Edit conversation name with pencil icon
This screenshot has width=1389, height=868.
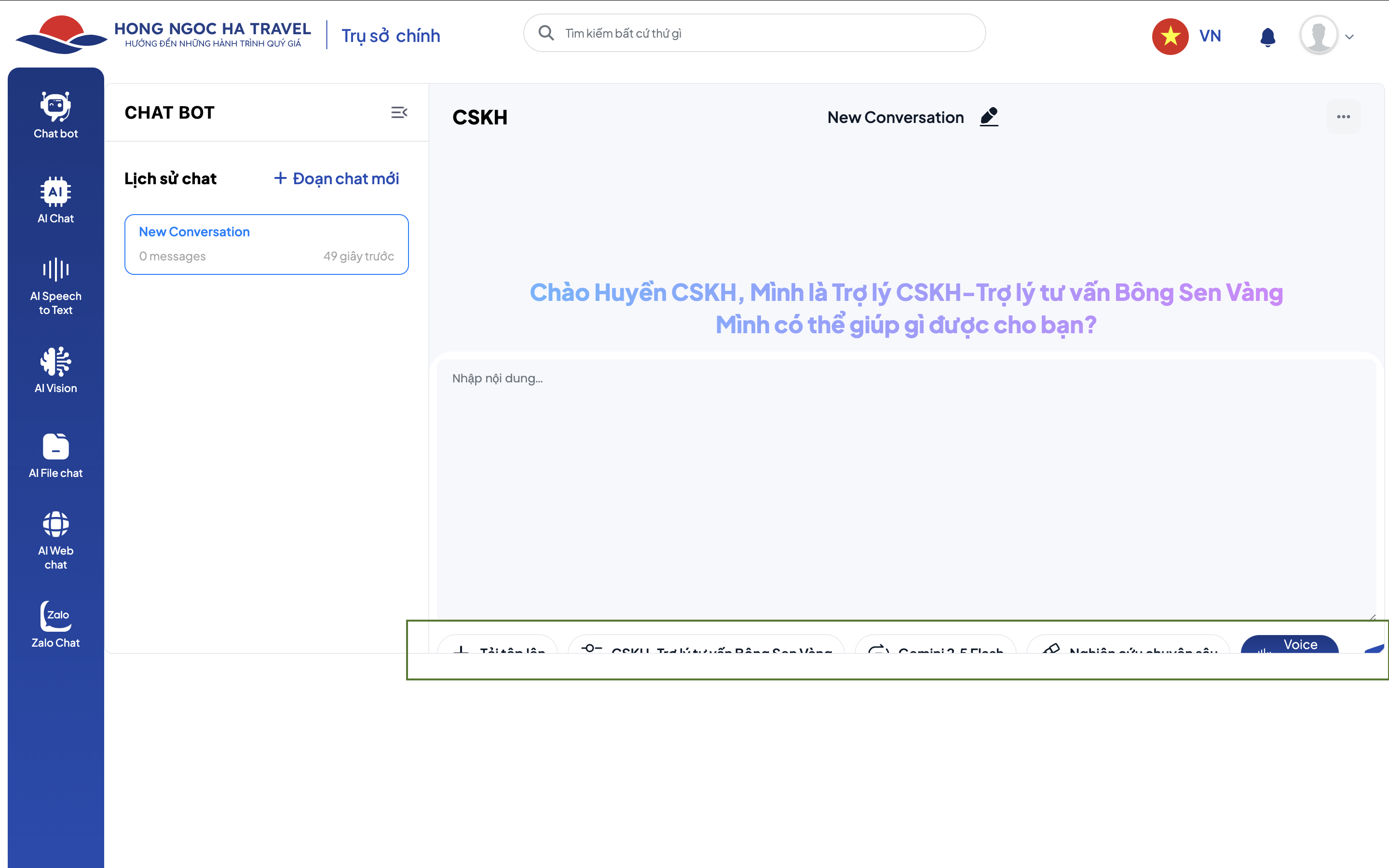989,117
